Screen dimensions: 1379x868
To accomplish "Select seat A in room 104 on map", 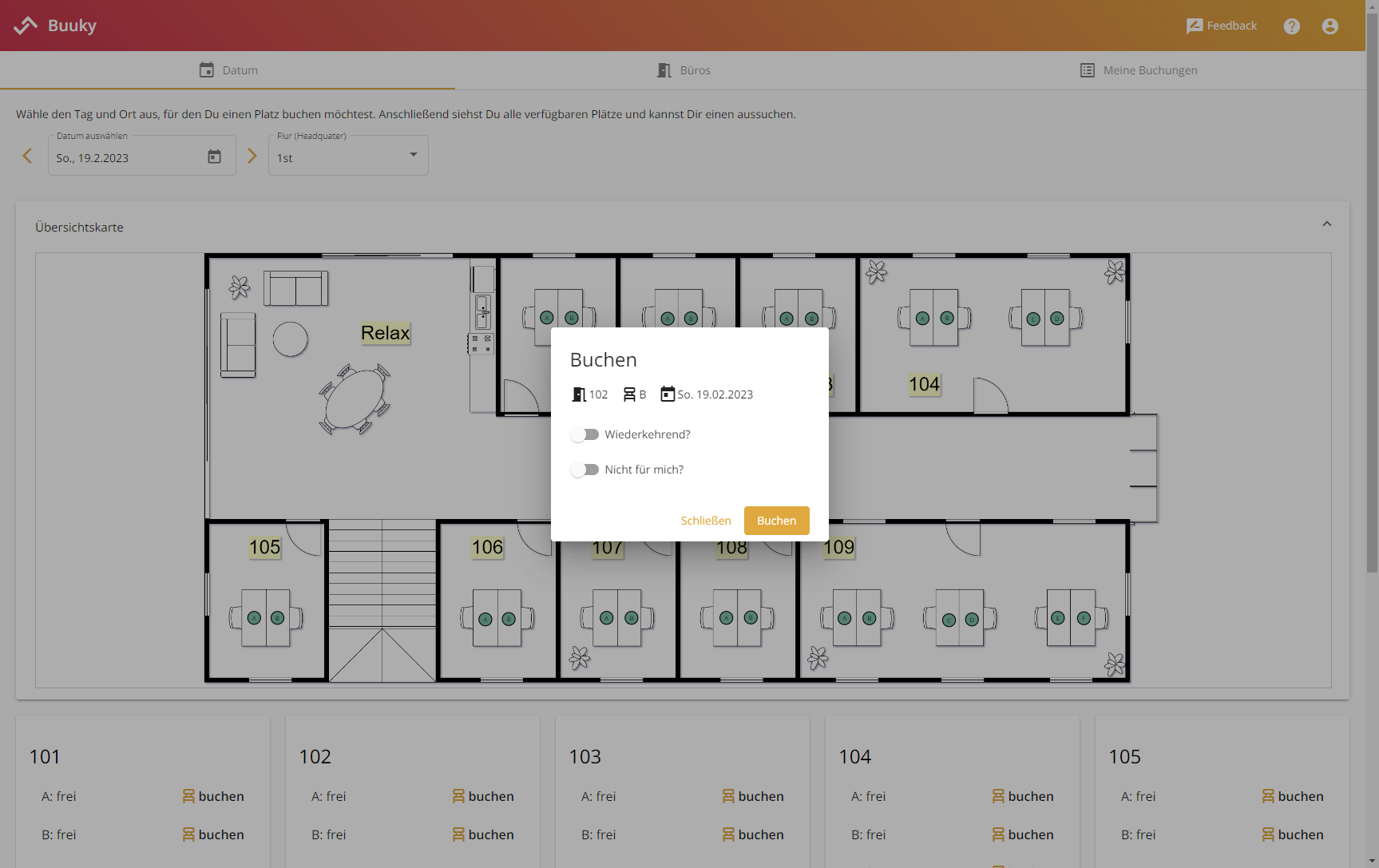I will click(923, 319).
